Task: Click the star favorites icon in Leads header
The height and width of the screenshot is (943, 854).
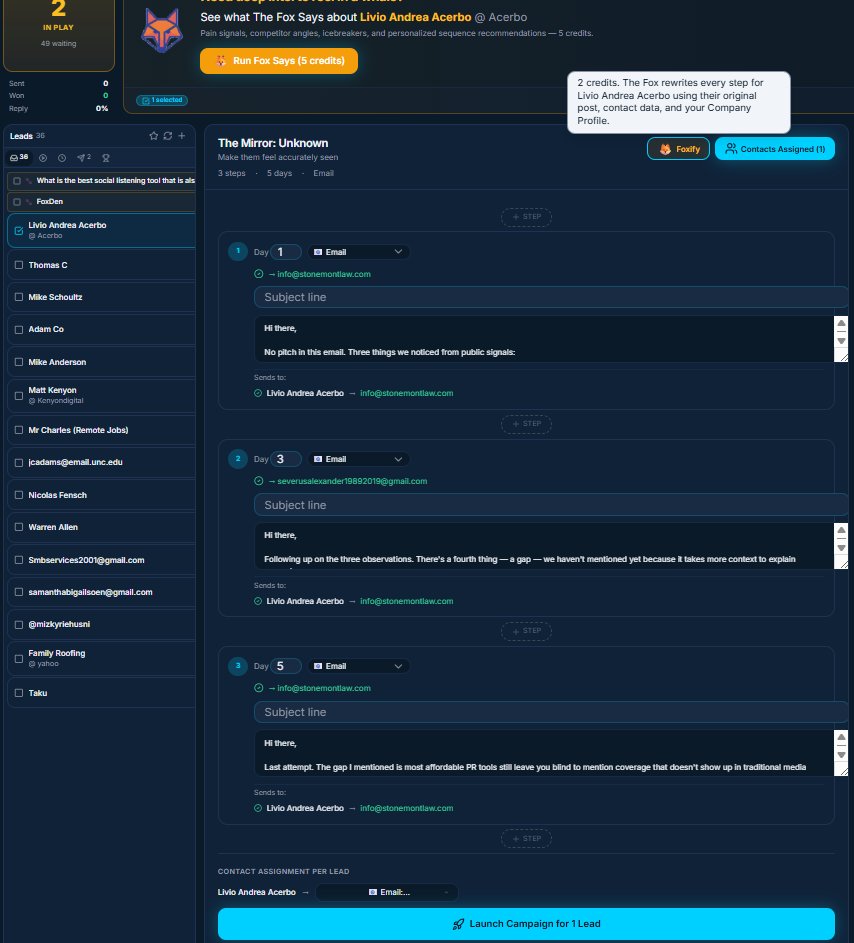Action: click(x=153, y=136)
